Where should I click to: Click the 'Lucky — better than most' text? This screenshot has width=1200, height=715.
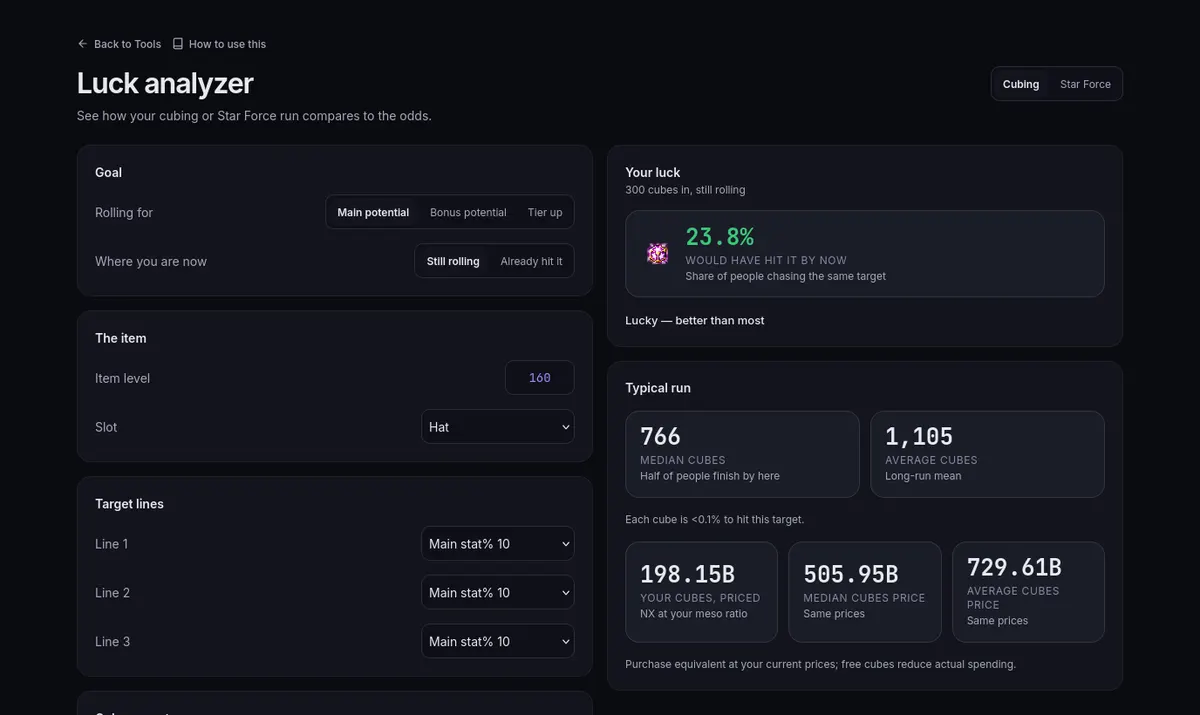pyautogui.click(x=695, y=321)
